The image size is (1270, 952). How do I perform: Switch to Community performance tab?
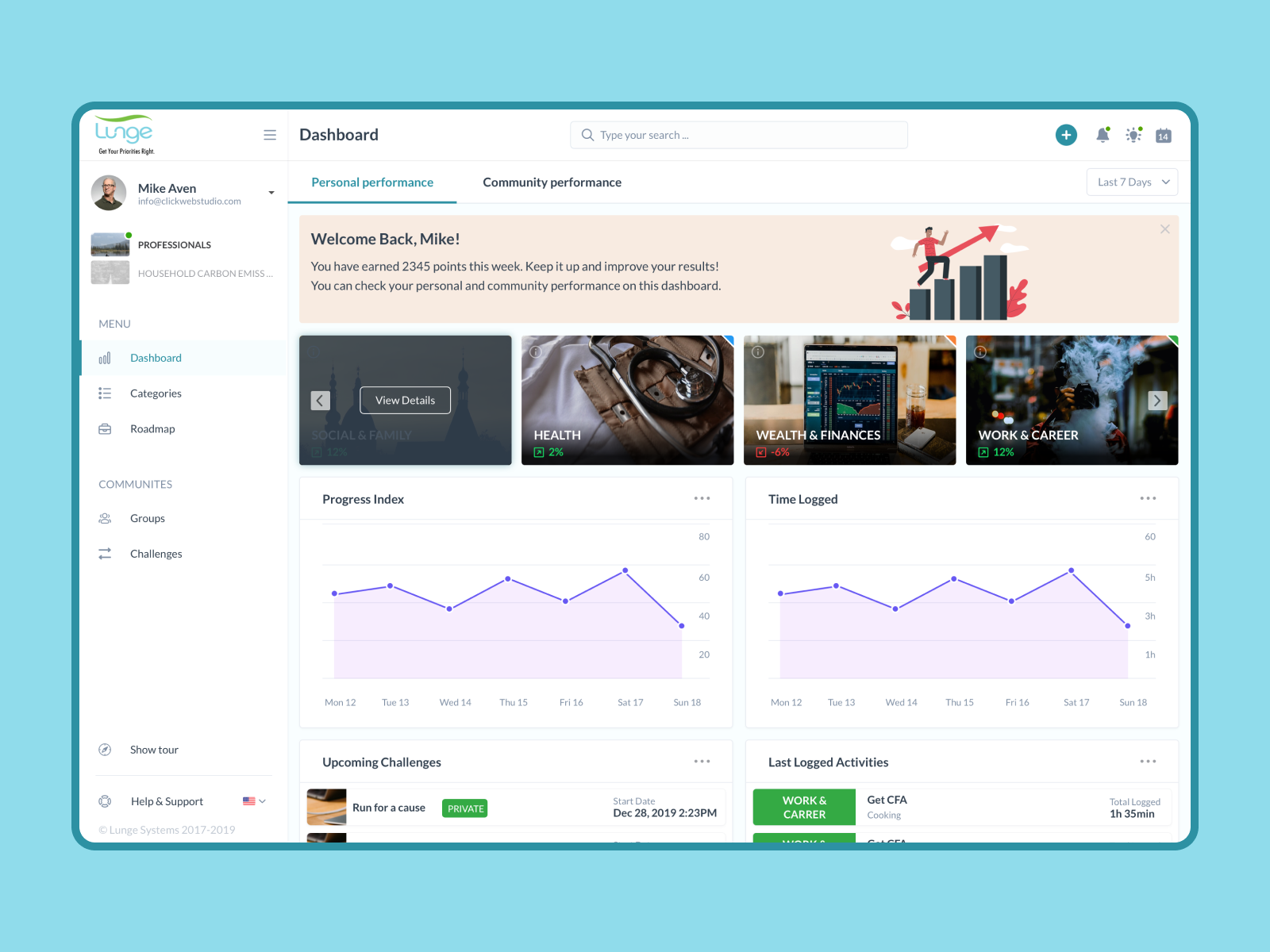click(x=552, y=182)
